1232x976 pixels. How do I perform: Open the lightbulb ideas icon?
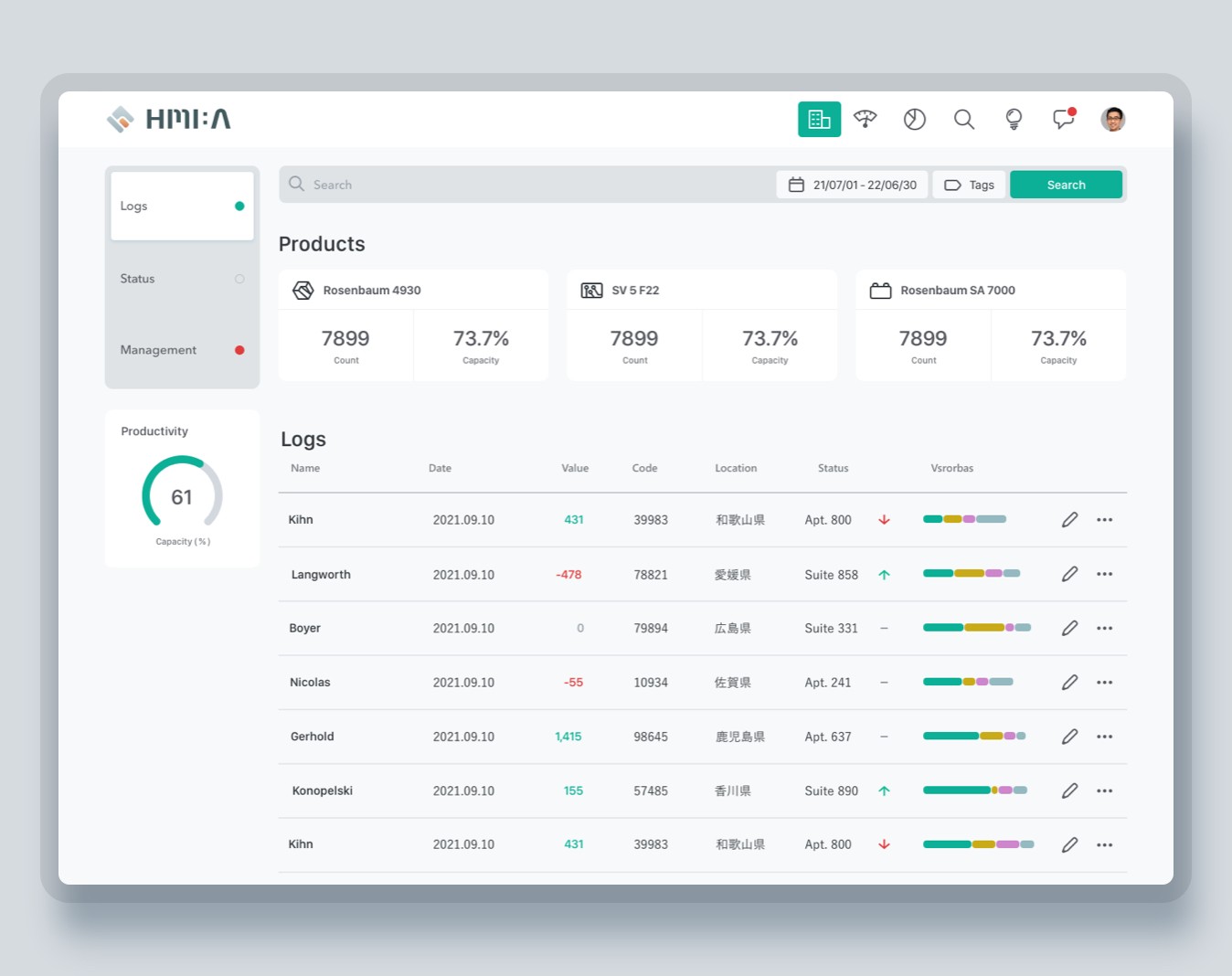click(x=1014, y=119)
